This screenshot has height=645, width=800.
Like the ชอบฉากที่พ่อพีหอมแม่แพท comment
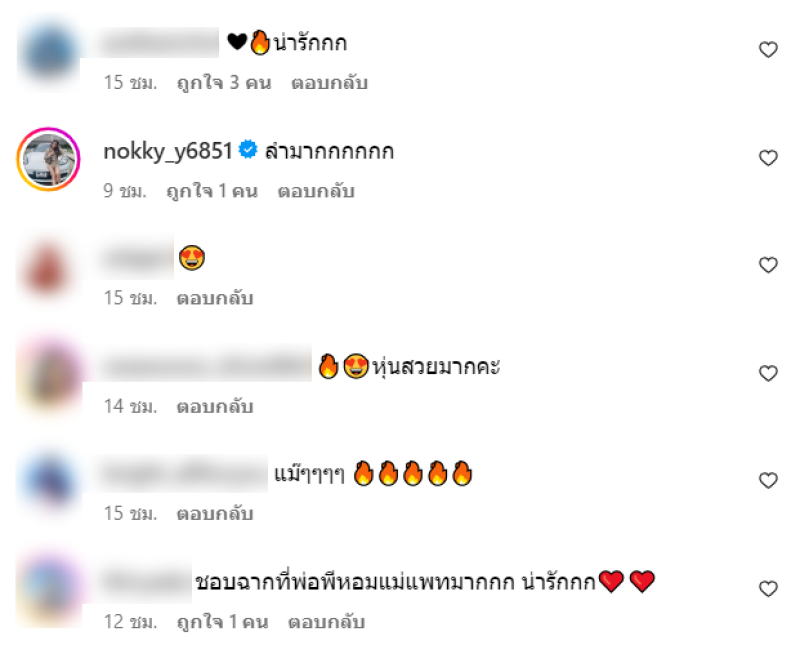tap(768, 588)
